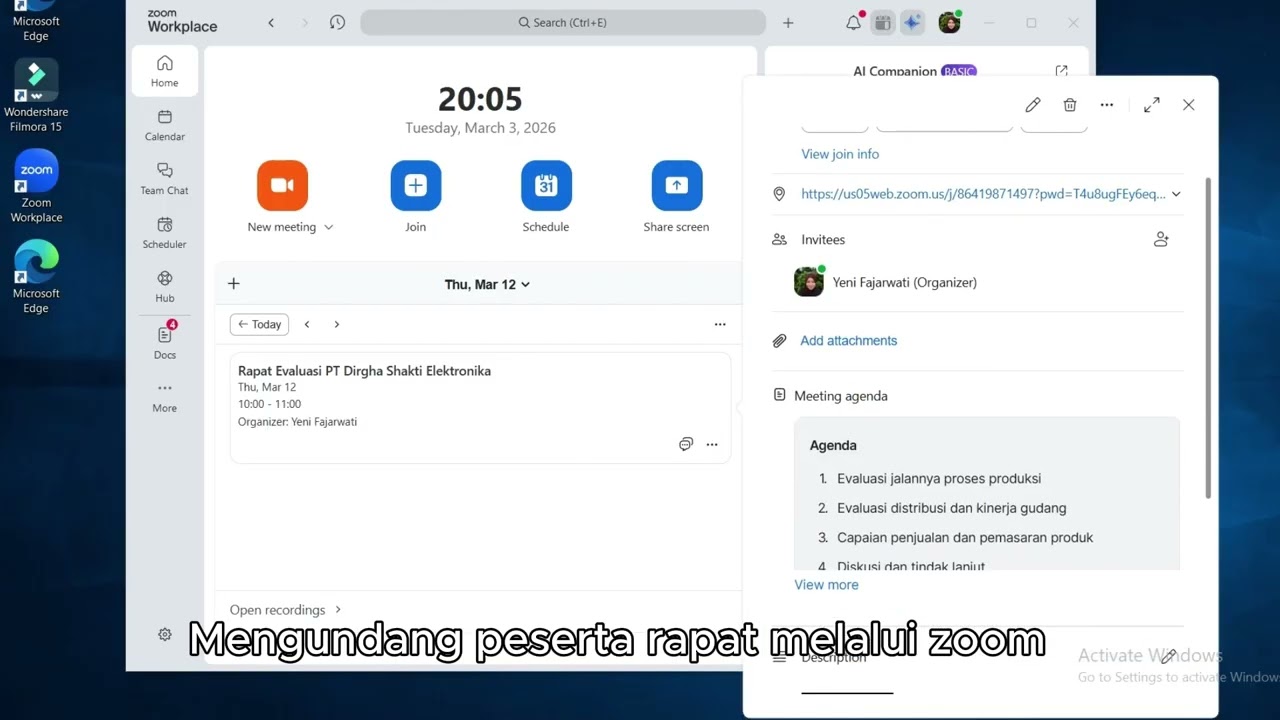
Task: Open Wondershare Filmora 15 desktop shortcut
Action: (36, 96)
